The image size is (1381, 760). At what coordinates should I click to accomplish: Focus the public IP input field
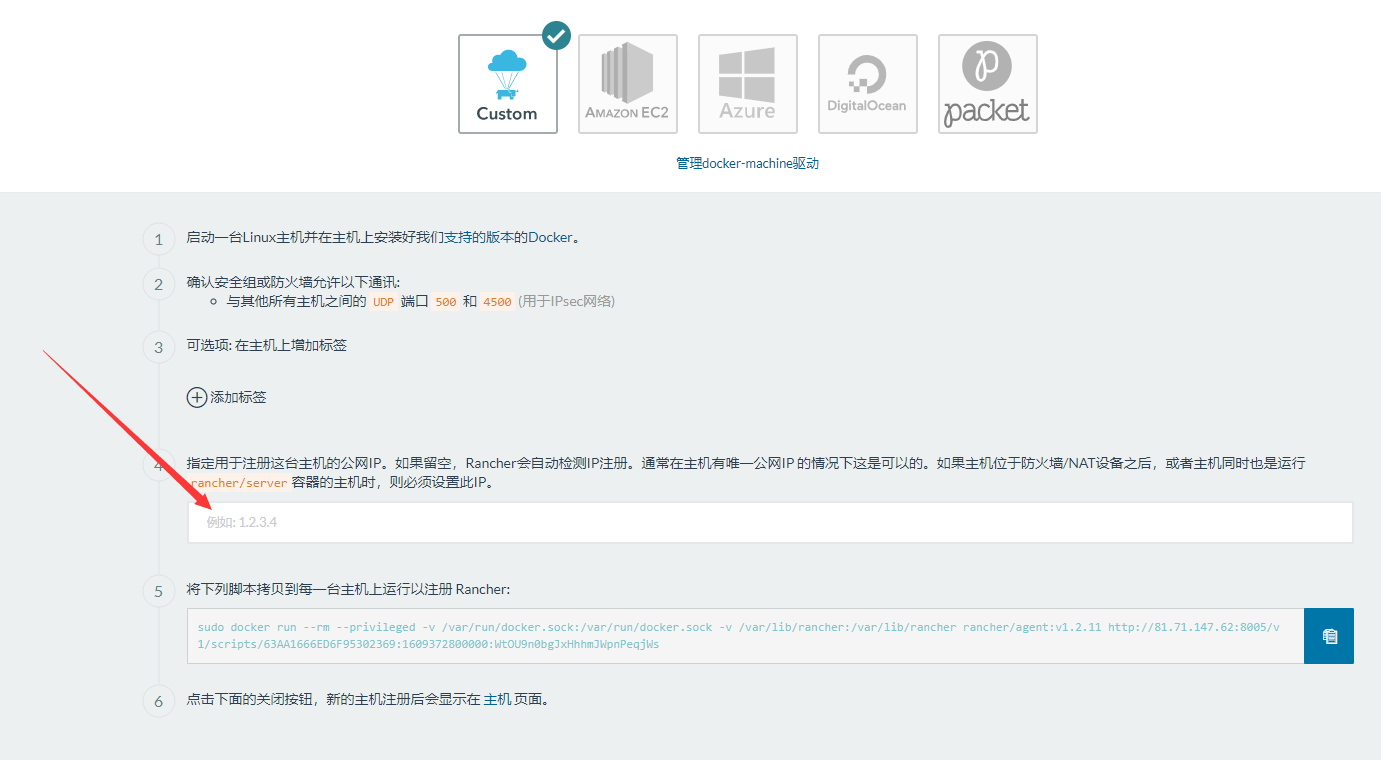tap(770, 522)
